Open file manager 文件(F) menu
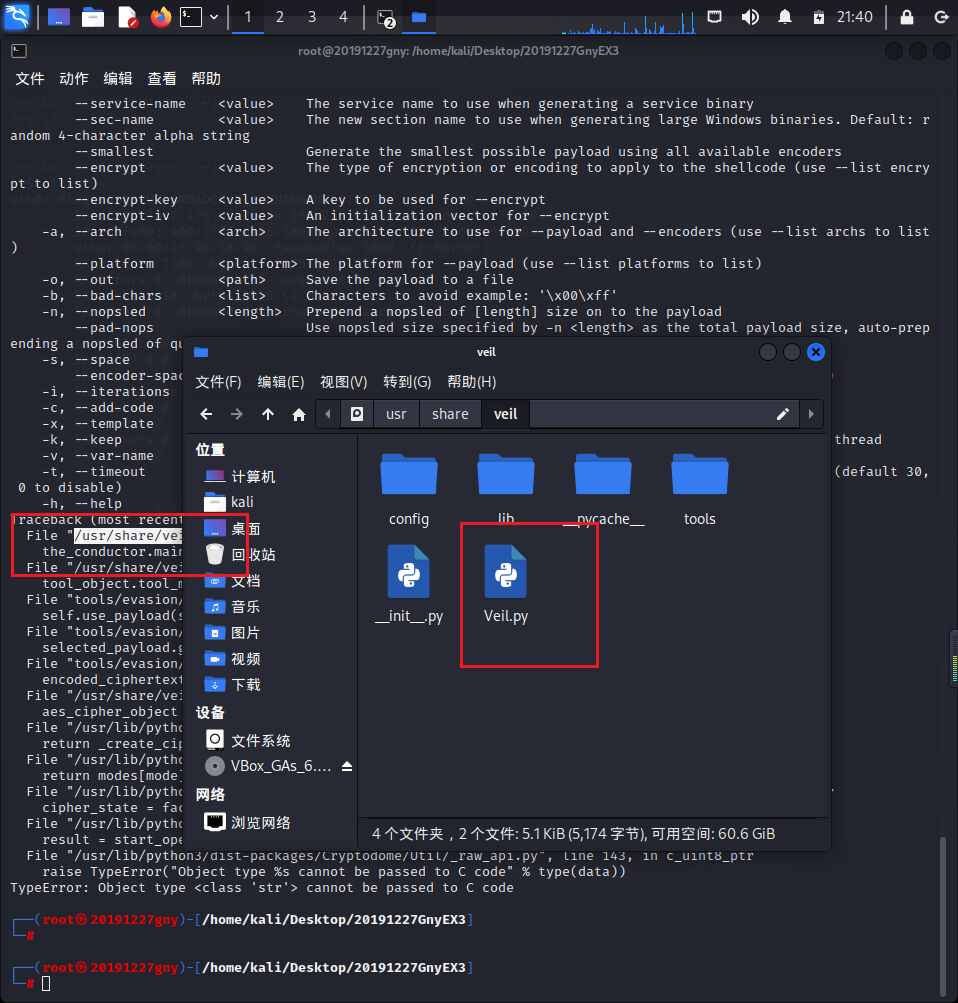 click(218, 382)
